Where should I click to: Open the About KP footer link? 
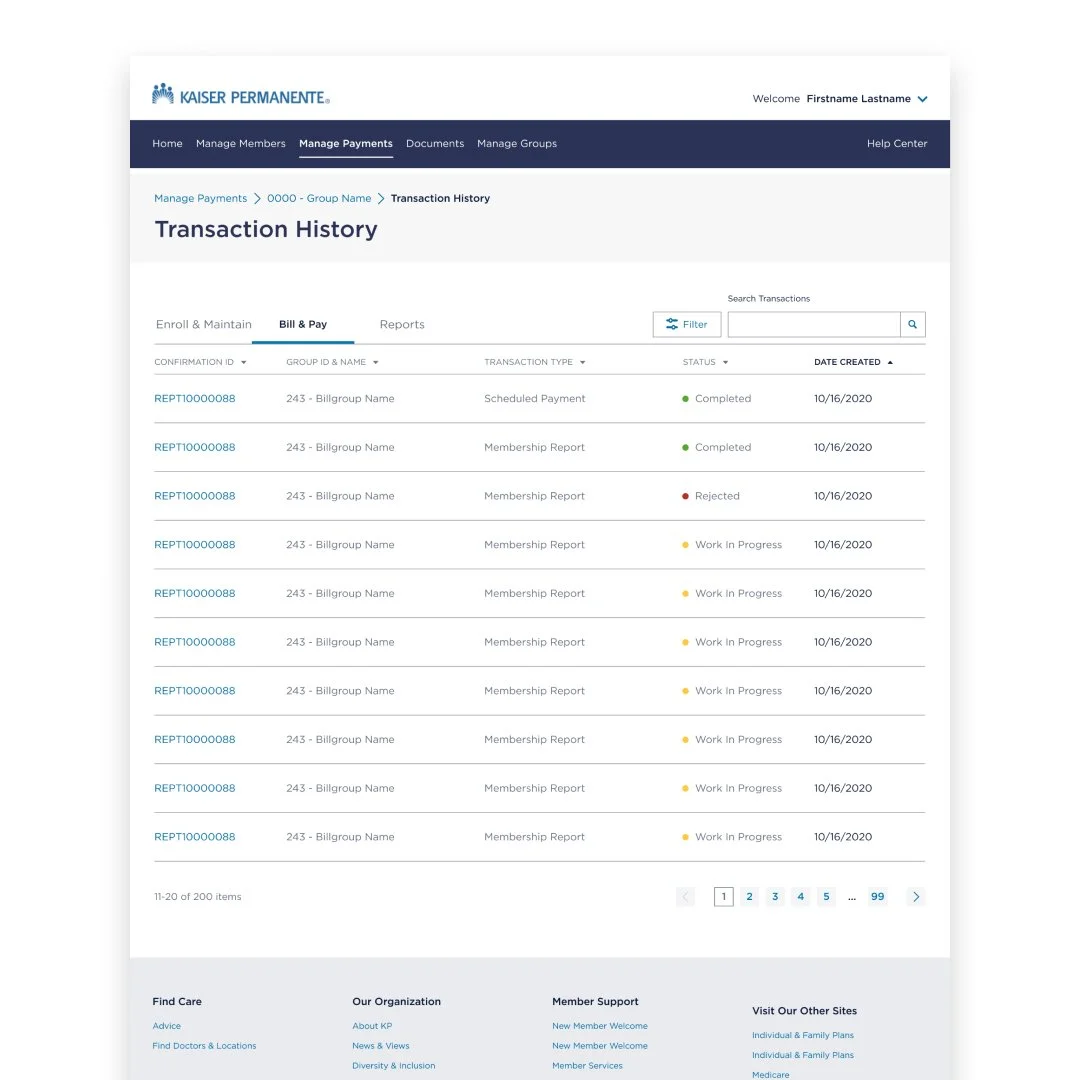pos(372,1026)
